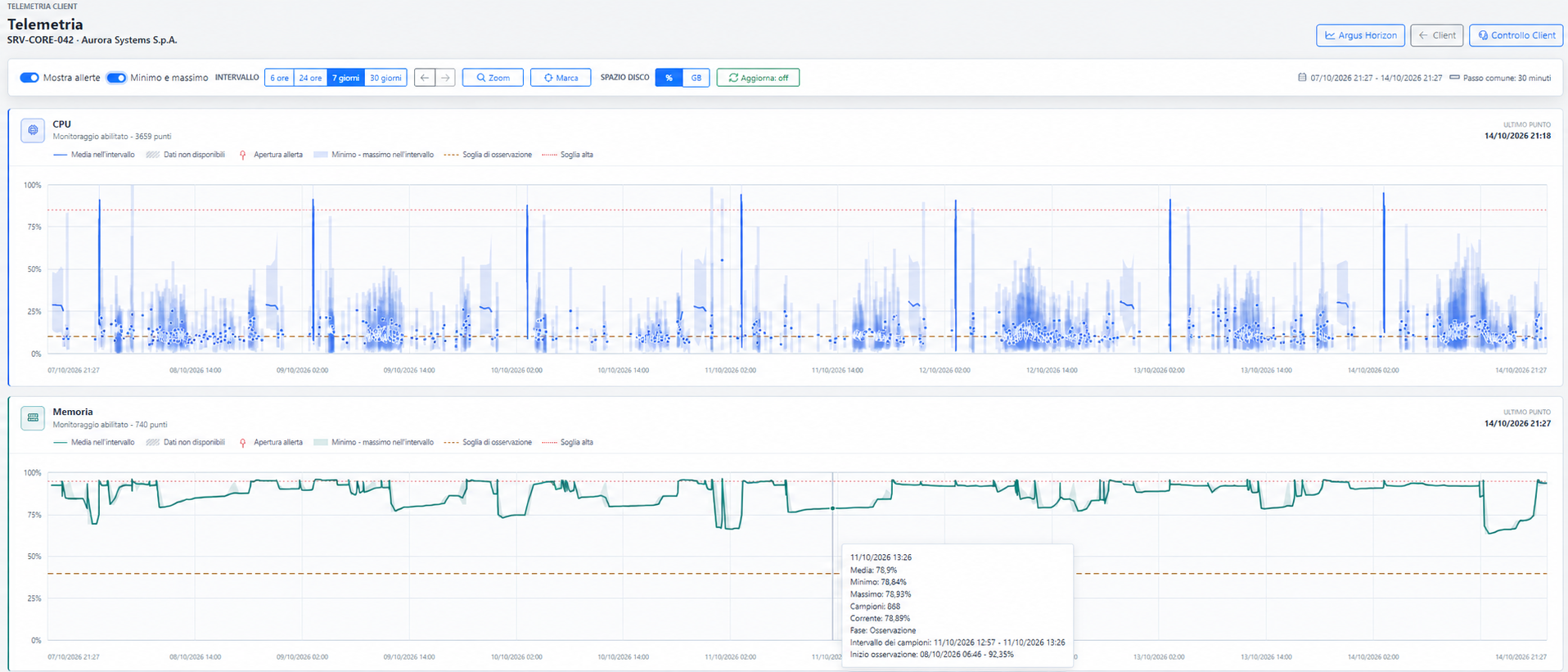The width and height of the screenshot is (1568, 672).
Task: Toggle the Aggiorna: off auto-refresh button
Action: tap(758, 78)
